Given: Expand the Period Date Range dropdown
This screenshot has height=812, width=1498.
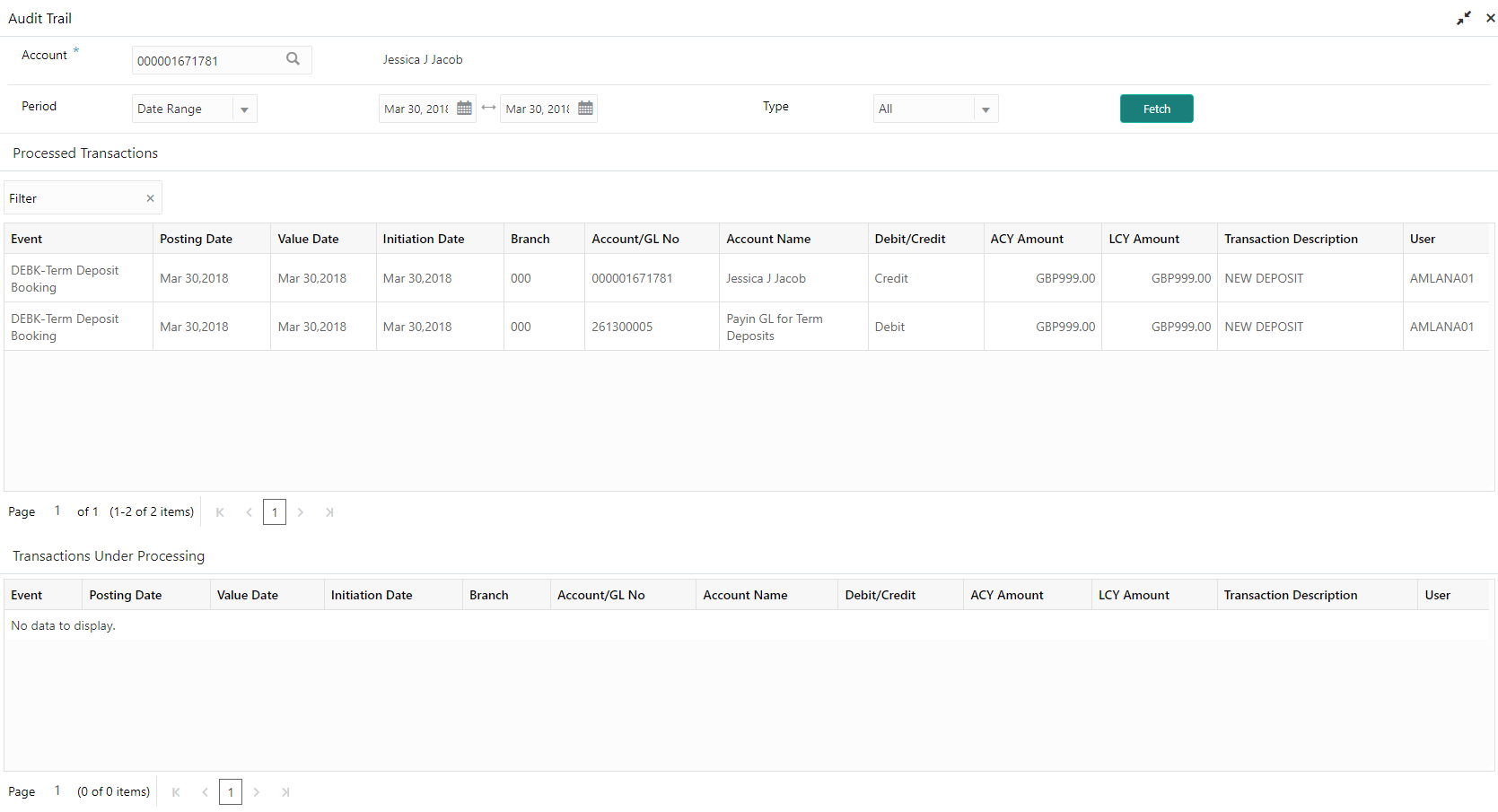Looking at the screenshot, I should pos(244,109).
